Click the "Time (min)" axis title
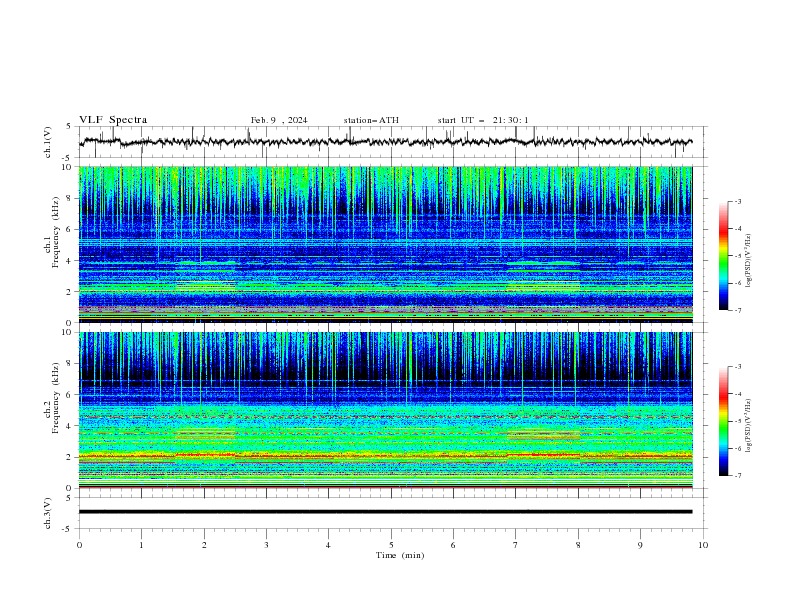Image resolution: width=792 pixels, height=612 pixels. click(x=400, y=555)
